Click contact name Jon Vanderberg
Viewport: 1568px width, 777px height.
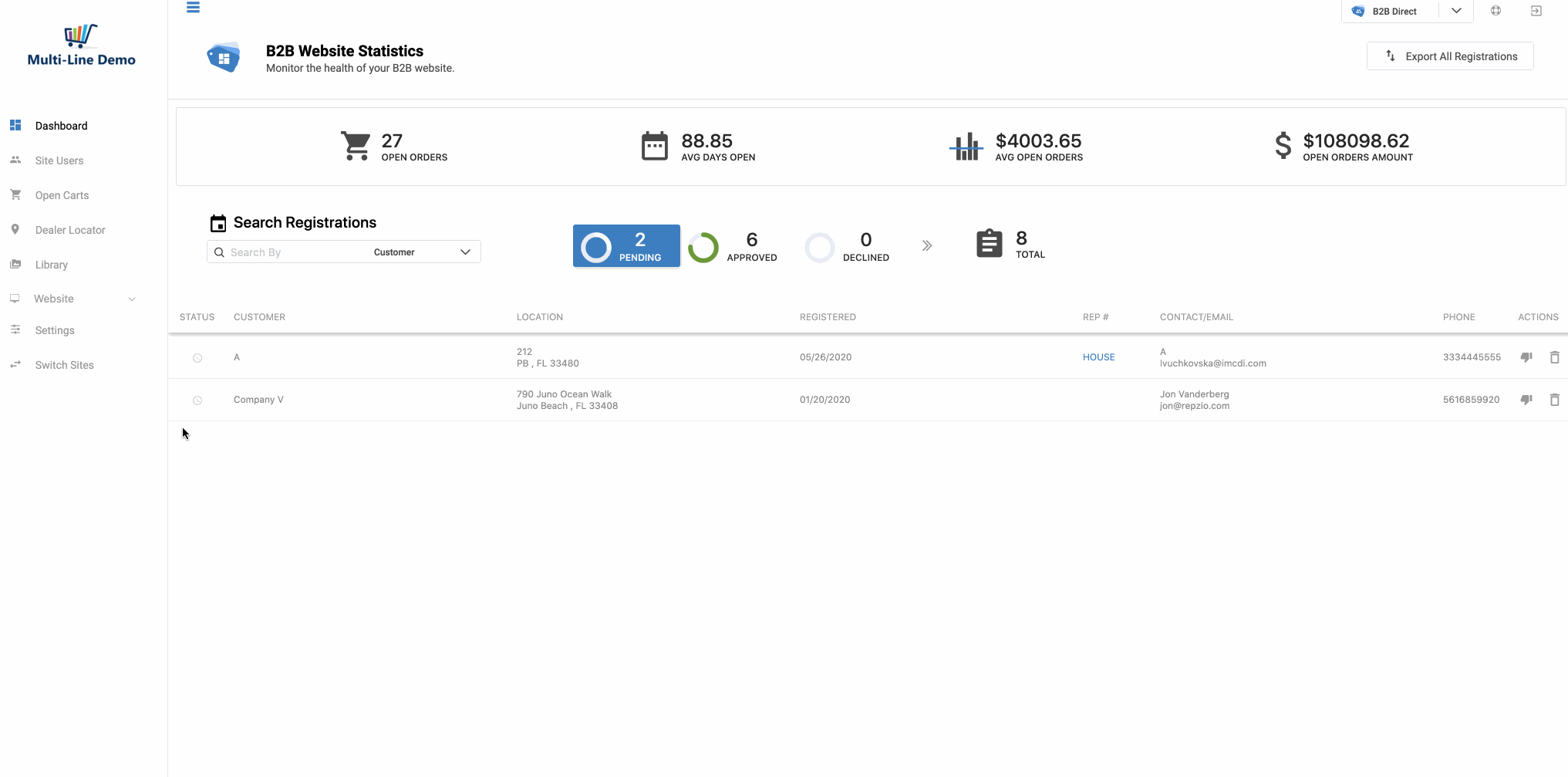[1194, 394]
